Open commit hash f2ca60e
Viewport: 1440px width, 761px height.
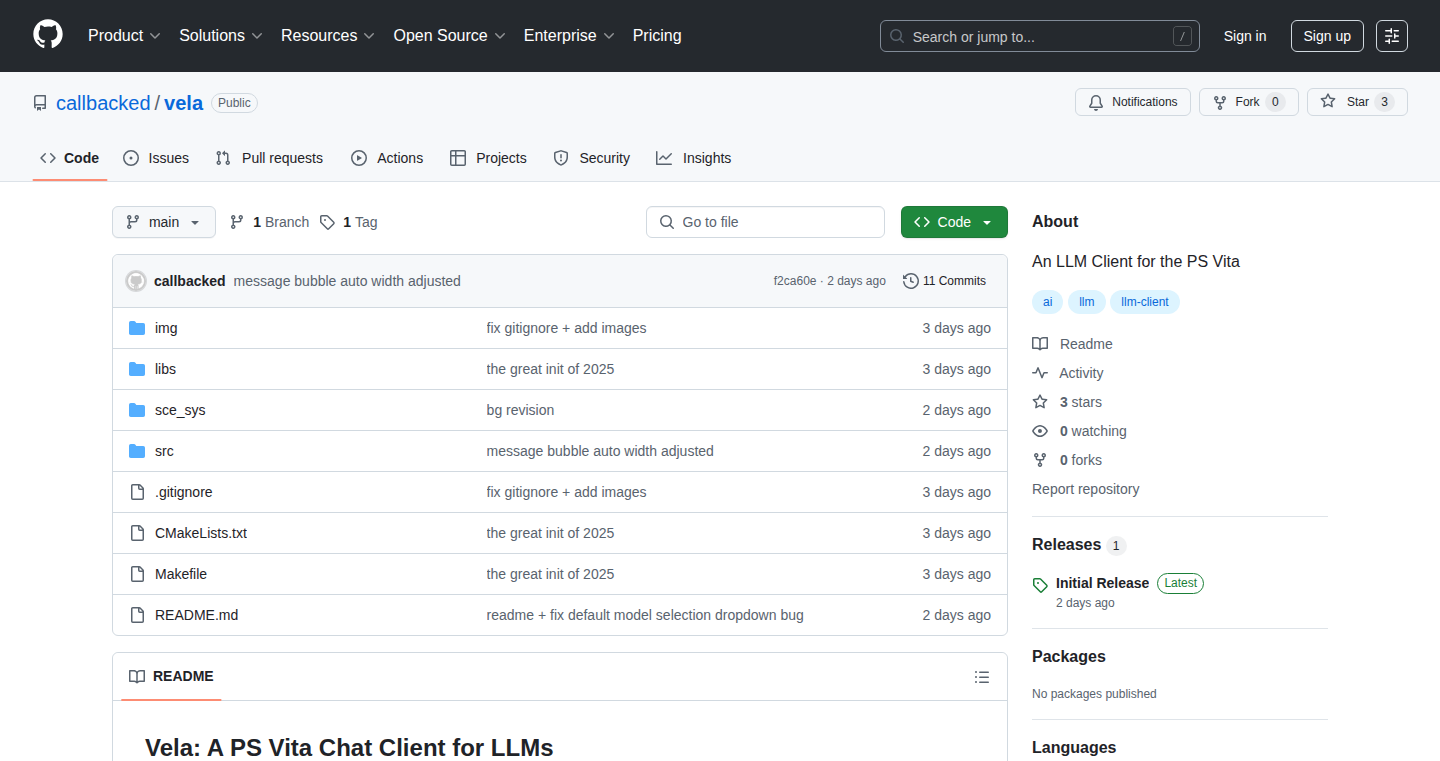point(795,281)
